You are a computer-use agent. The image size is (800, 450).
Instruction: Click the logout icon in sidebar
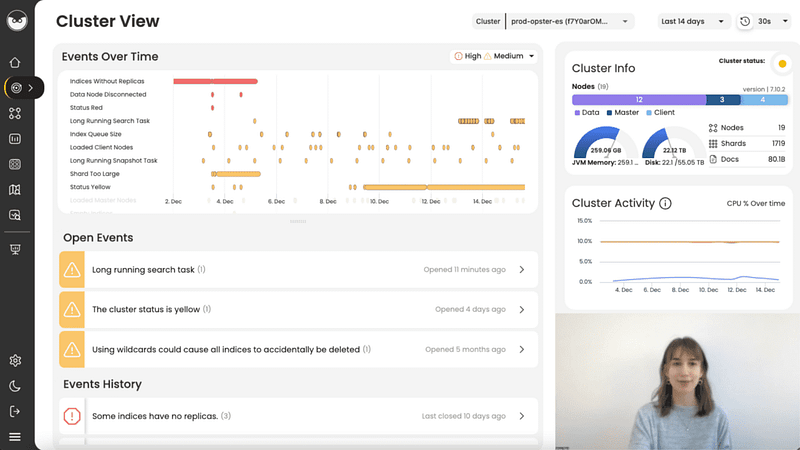tap(15, 411)
